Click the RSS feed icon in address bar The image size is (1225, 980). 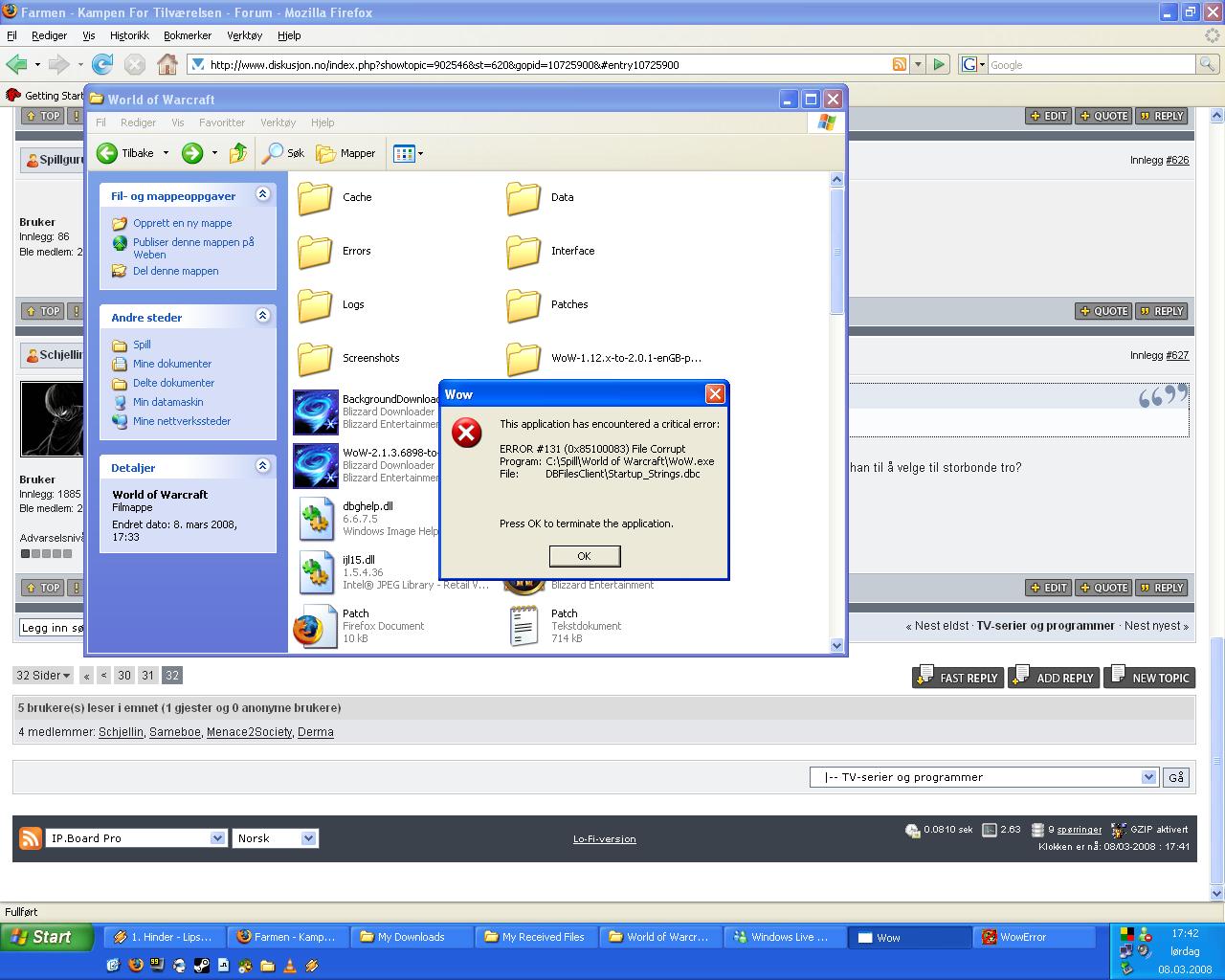coord(899,64)
